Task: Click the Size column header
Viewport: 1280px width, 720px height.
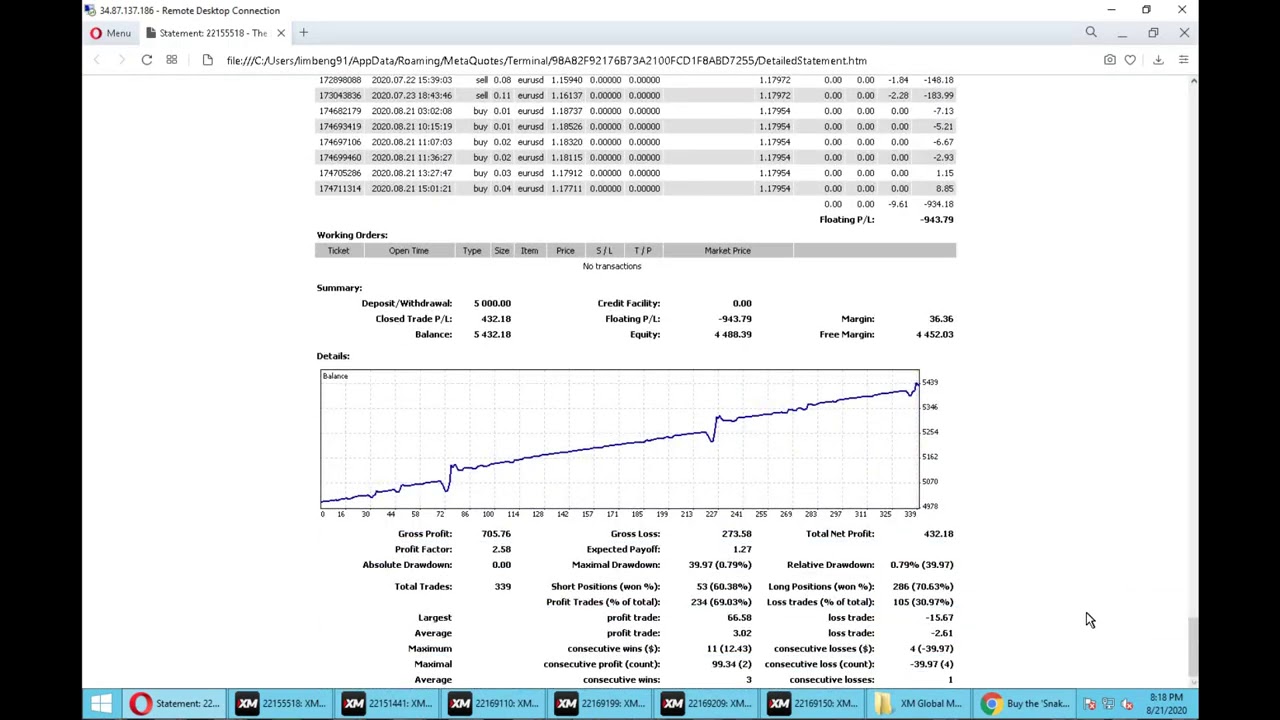Action: pos(501,251)
